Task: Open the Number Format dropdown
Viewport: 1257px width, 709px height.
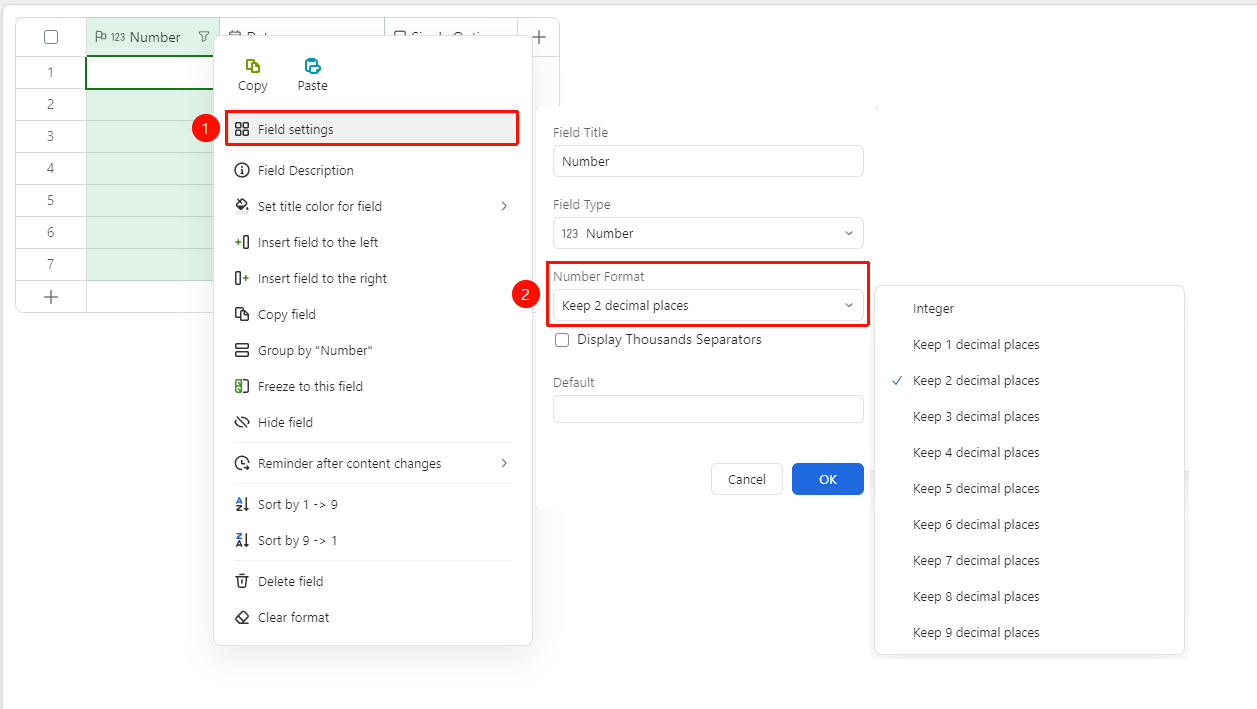Action: pyautogui.click(x=708, y=305)
